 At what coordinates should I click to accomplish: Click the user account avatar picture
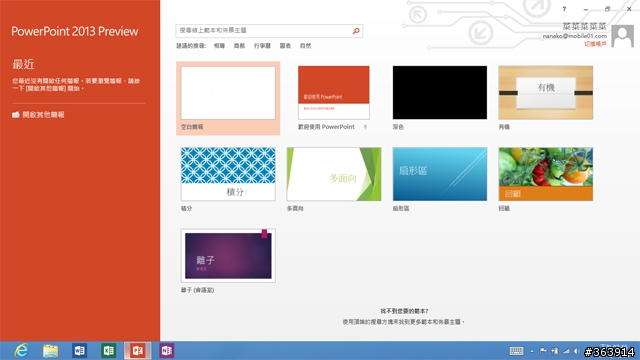point(622,36)
